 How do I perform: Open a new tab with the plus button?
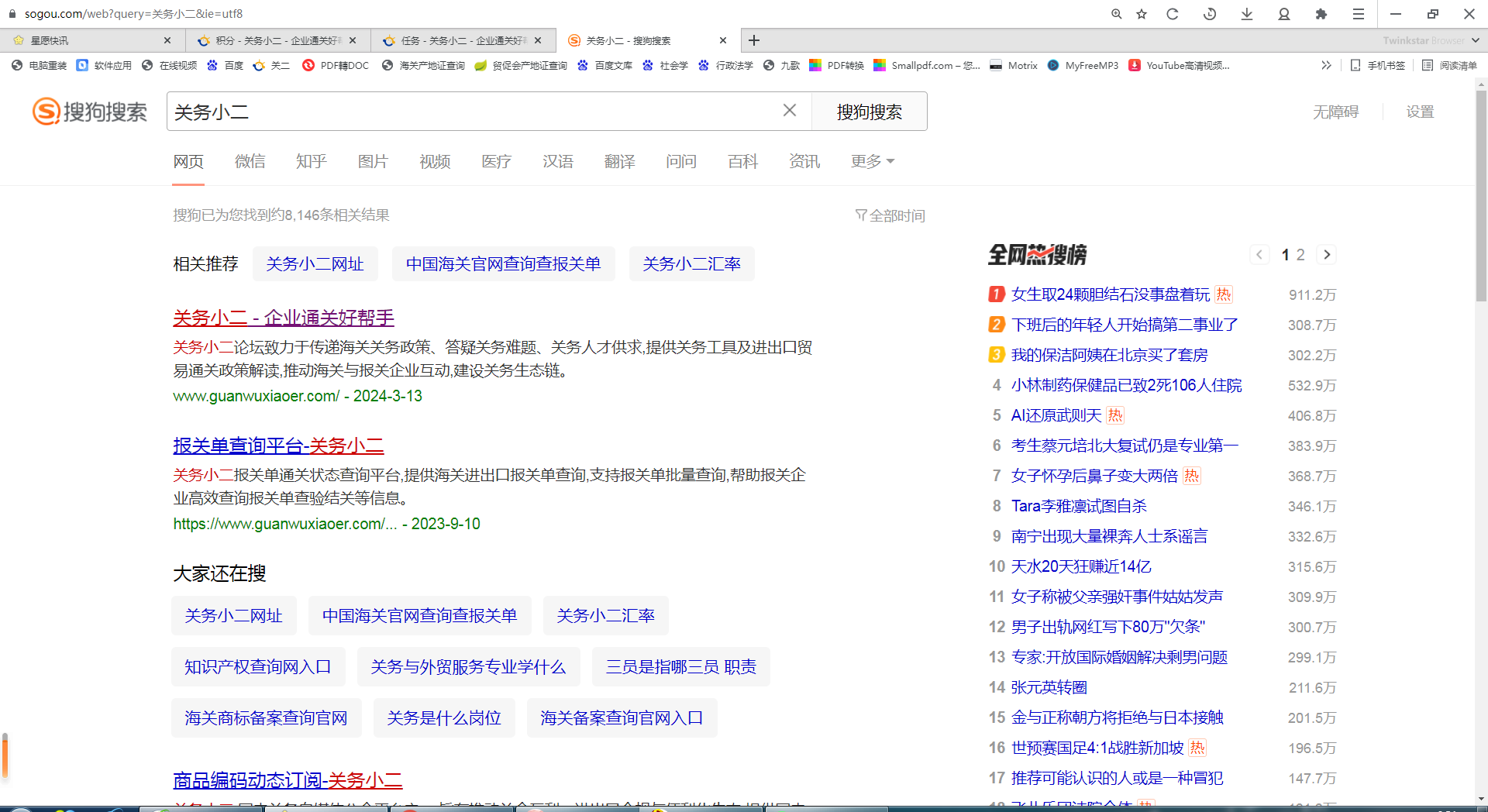(754, 40)
